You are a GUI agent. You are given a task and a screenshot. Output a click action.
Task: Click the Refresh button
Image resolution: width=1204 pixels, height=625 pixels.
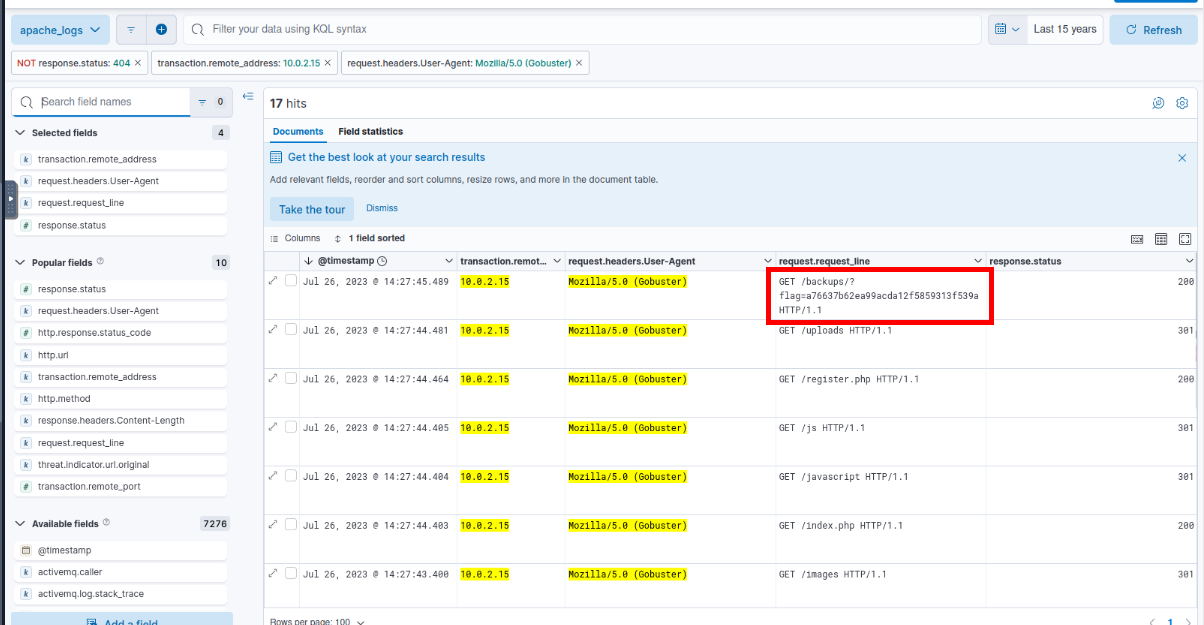point(1153,30)
